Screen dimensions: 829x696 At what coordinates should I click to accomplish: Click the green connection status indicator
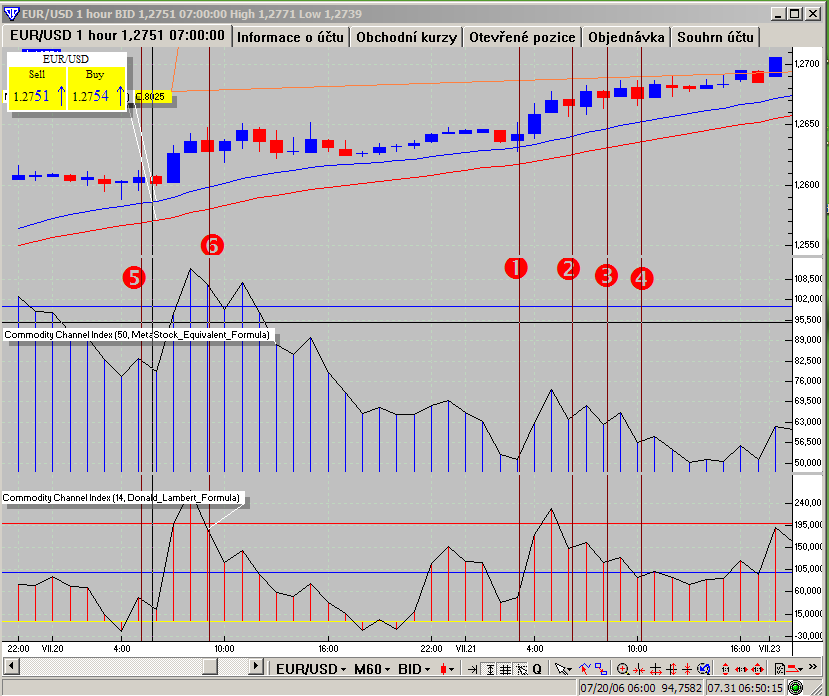pyautogui.click(x=795, y=688)
